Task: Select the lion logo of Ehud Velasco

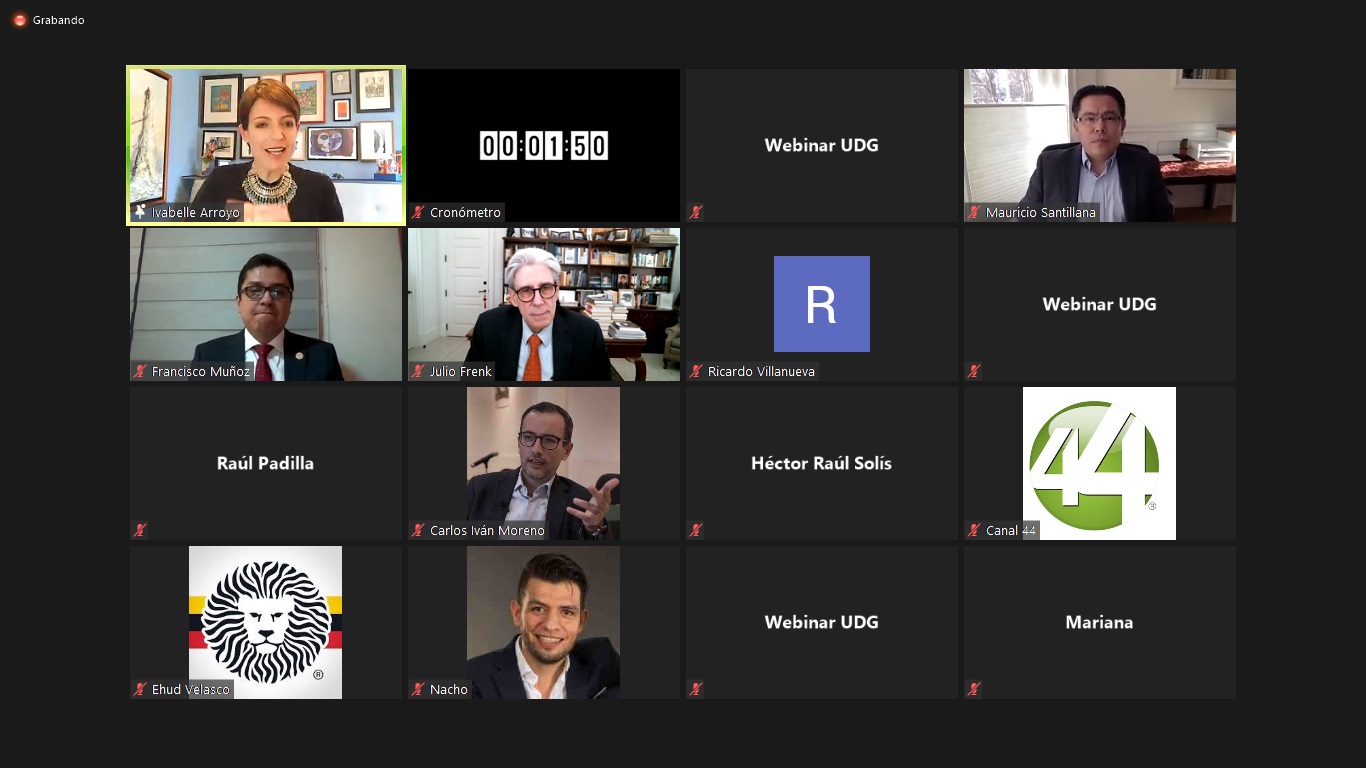Action: point(266,622)
